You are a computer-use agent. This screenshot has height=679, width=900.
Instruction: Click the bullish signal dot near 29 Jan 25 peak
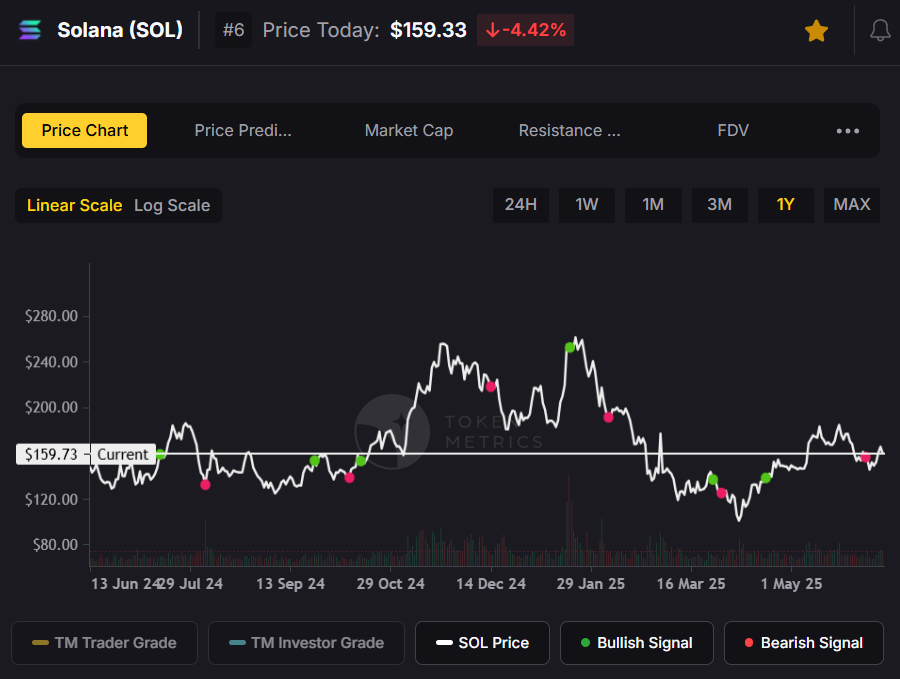click(x=569, y=347)
